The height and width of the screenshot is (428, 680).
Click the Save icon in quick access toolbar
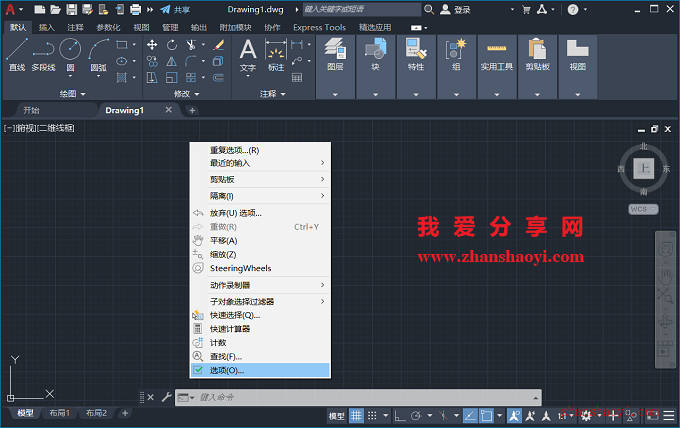coord(72,9)
